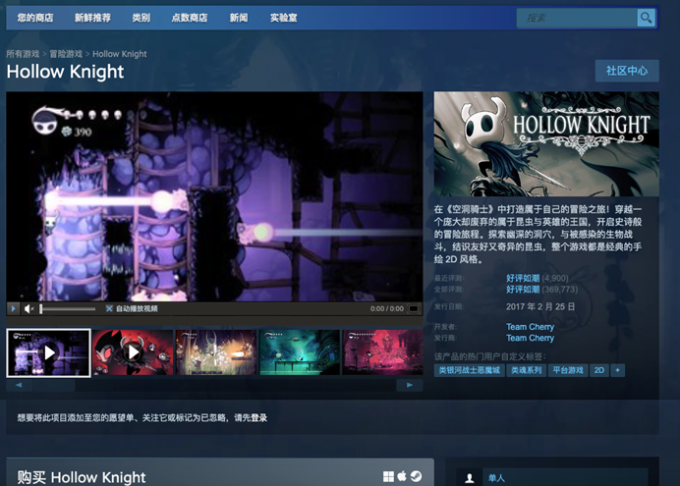Open the 社区中心 community hub button

pyautogui.click(x=627, y=71)
